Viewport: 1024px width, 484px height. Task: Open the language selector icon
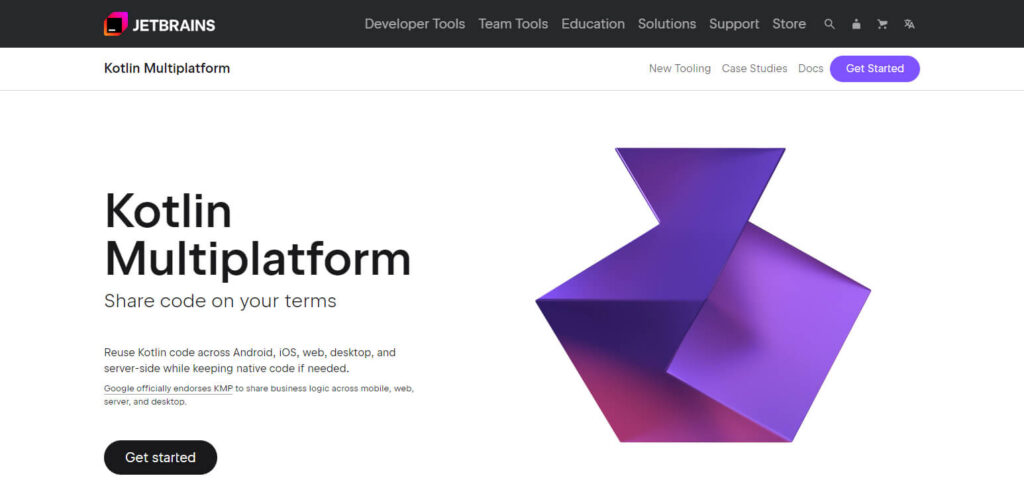(x=909, y=24)
